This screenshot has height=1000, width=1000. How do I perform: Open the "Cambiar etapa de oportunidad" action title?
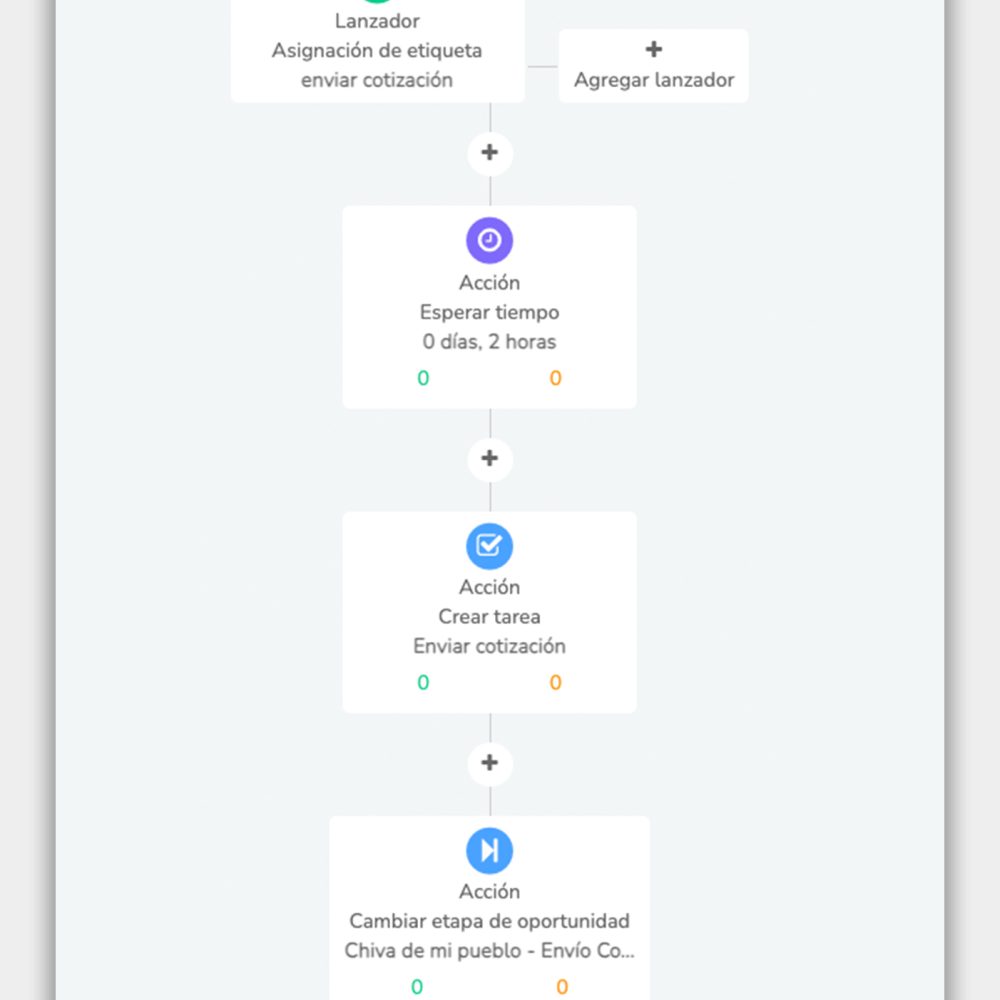489,921
